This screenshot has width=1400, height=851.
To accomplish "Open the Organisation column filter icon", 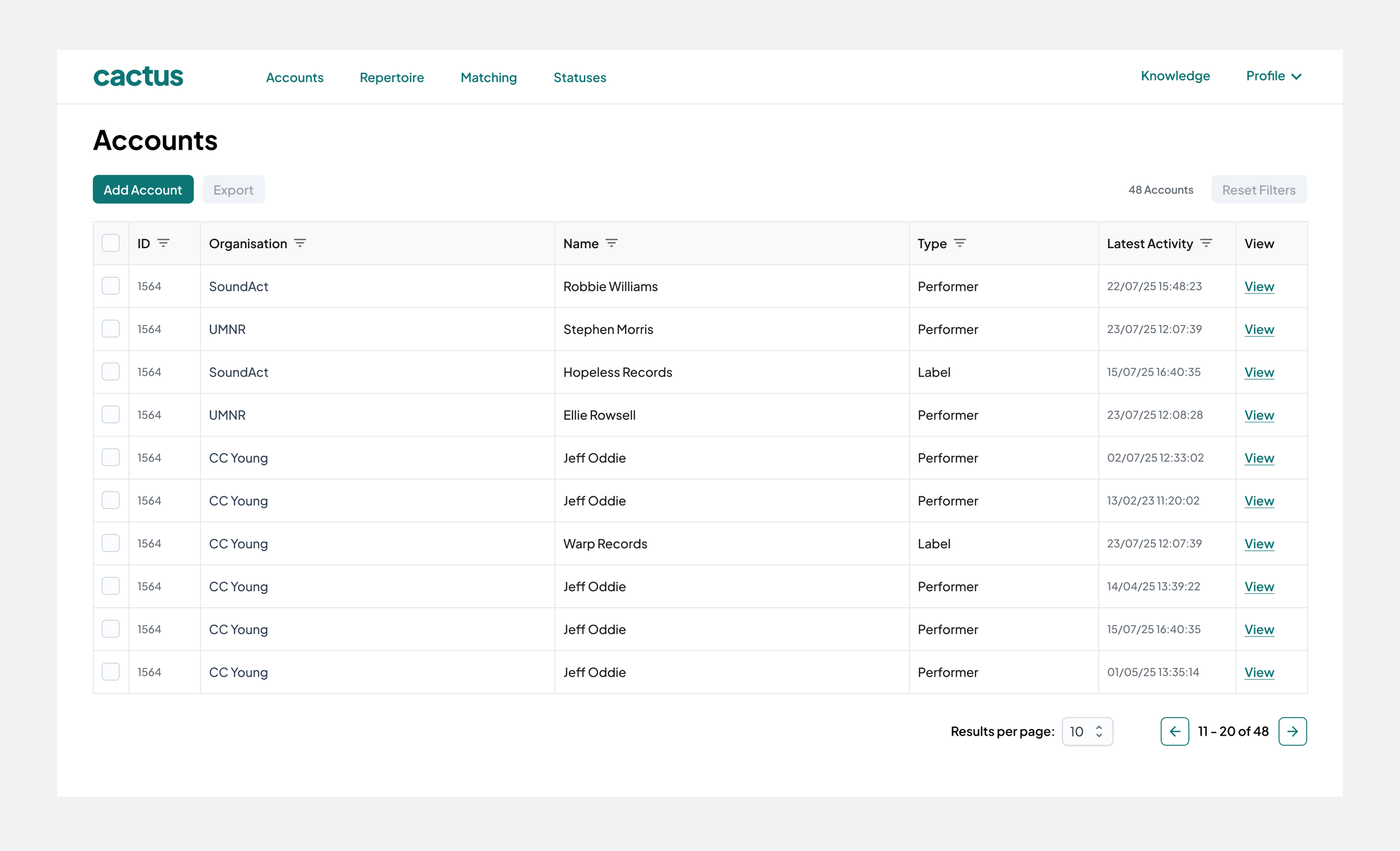I will 300,243.
